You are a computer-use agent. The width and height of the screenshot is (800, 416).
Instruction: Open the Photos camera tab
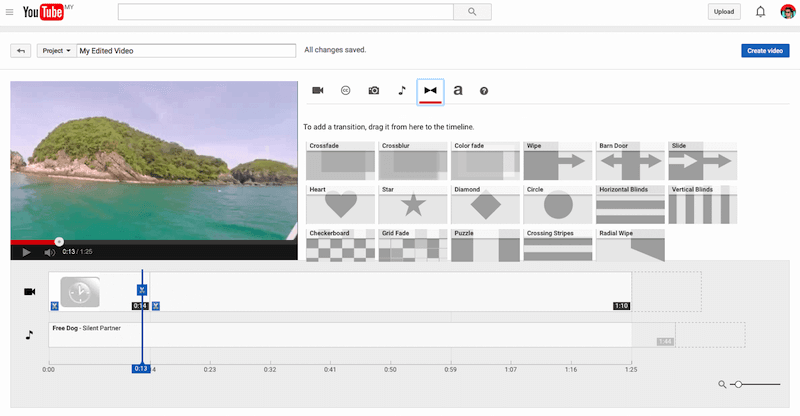[374, 90]
